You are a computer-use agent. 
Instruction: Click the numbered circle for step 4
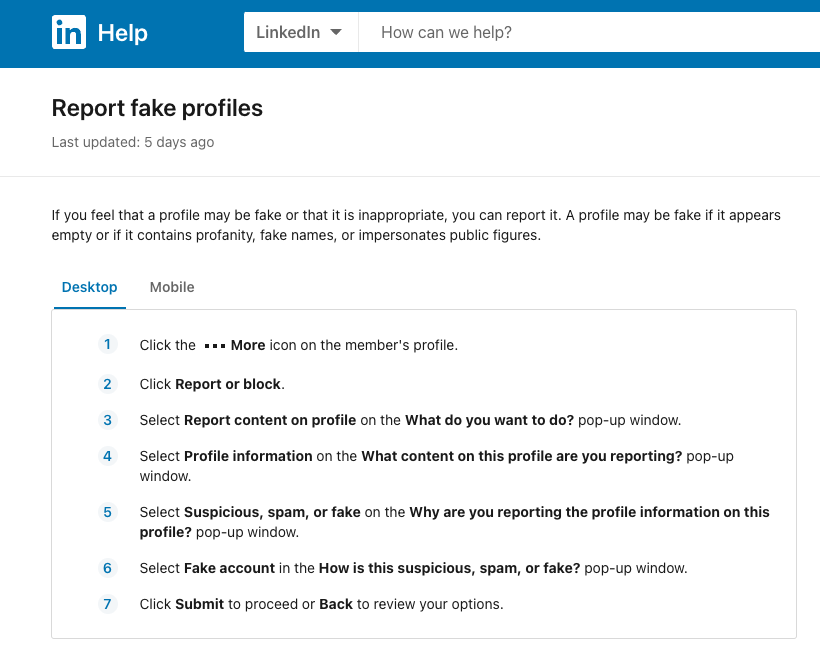107,456
